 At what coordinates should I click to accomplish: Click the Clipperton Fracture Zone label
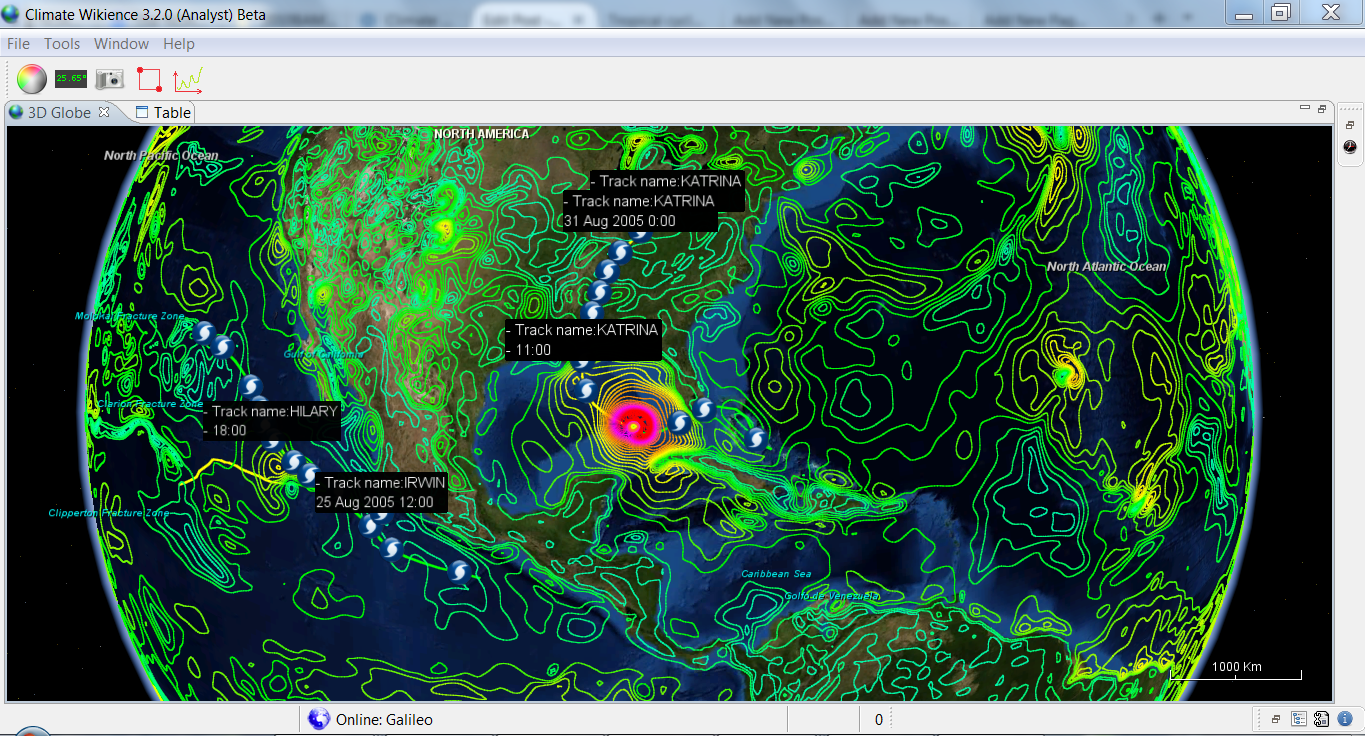click(x=109, y=513)
